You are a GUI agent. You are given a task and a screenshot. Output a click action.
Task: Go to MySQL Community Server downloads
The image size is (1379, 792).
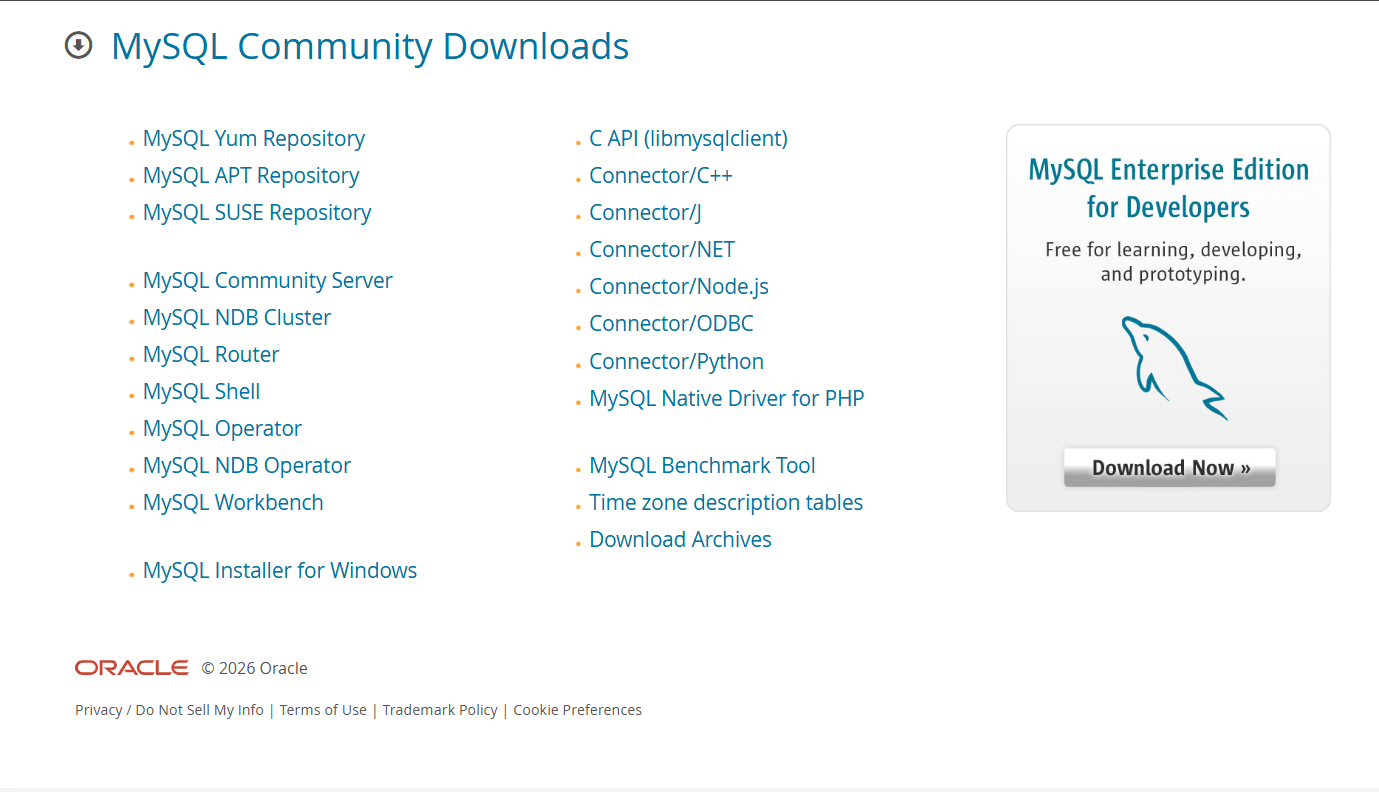[x=268, y=280]
